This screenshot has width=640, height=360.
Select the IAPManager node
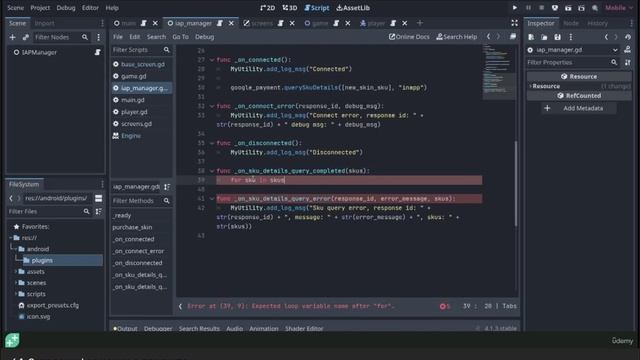(x=39, y=52)
